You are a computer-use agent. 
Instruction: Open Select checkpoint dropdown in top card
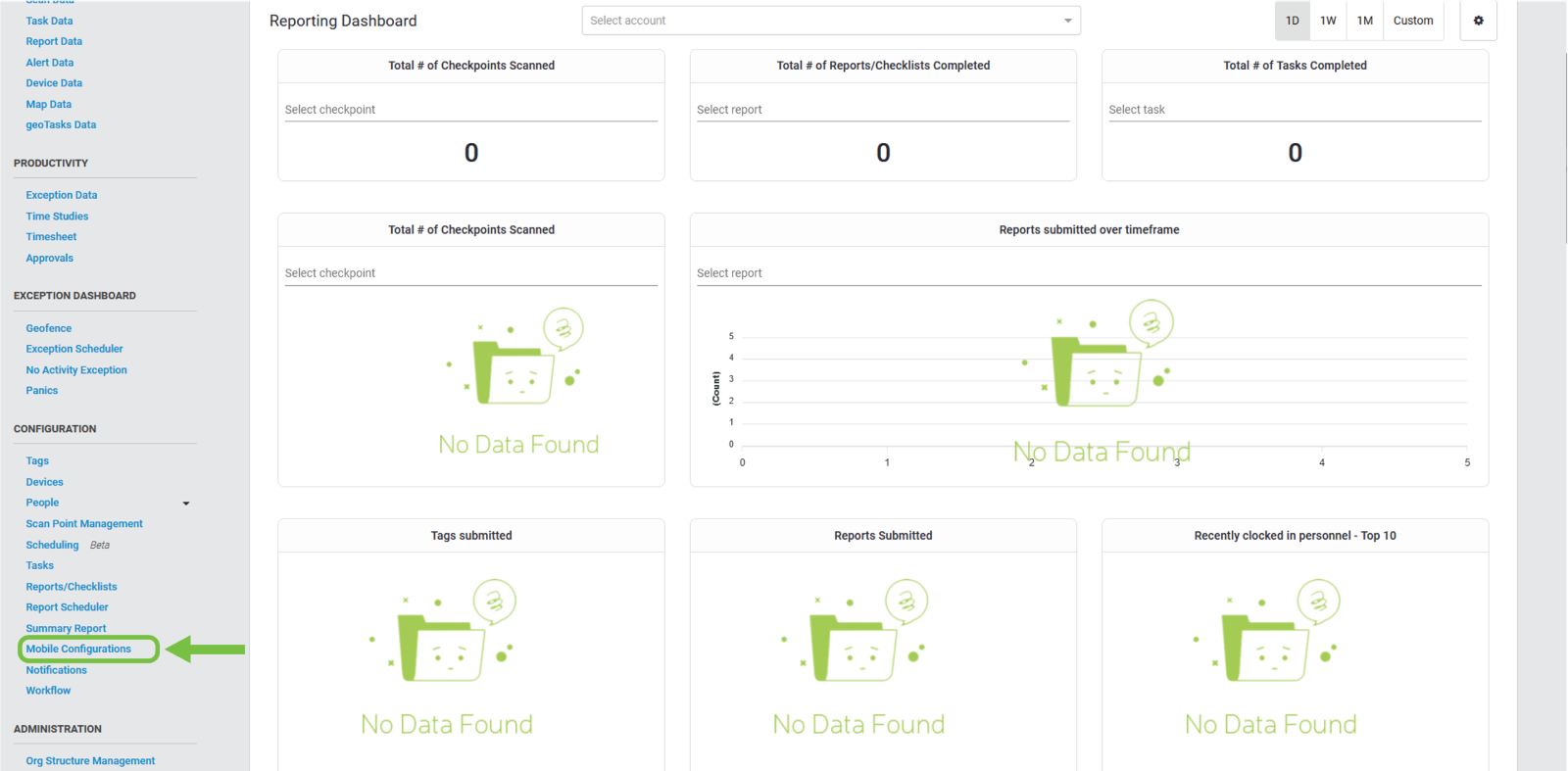pos(470,110)
